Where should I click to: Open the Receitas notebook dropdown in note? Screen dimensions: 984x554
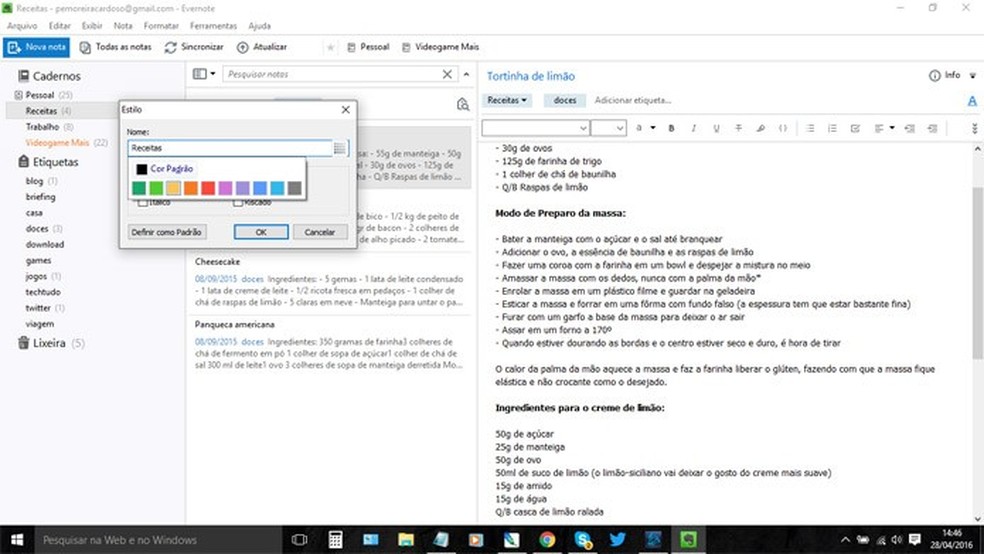[506, 100]
